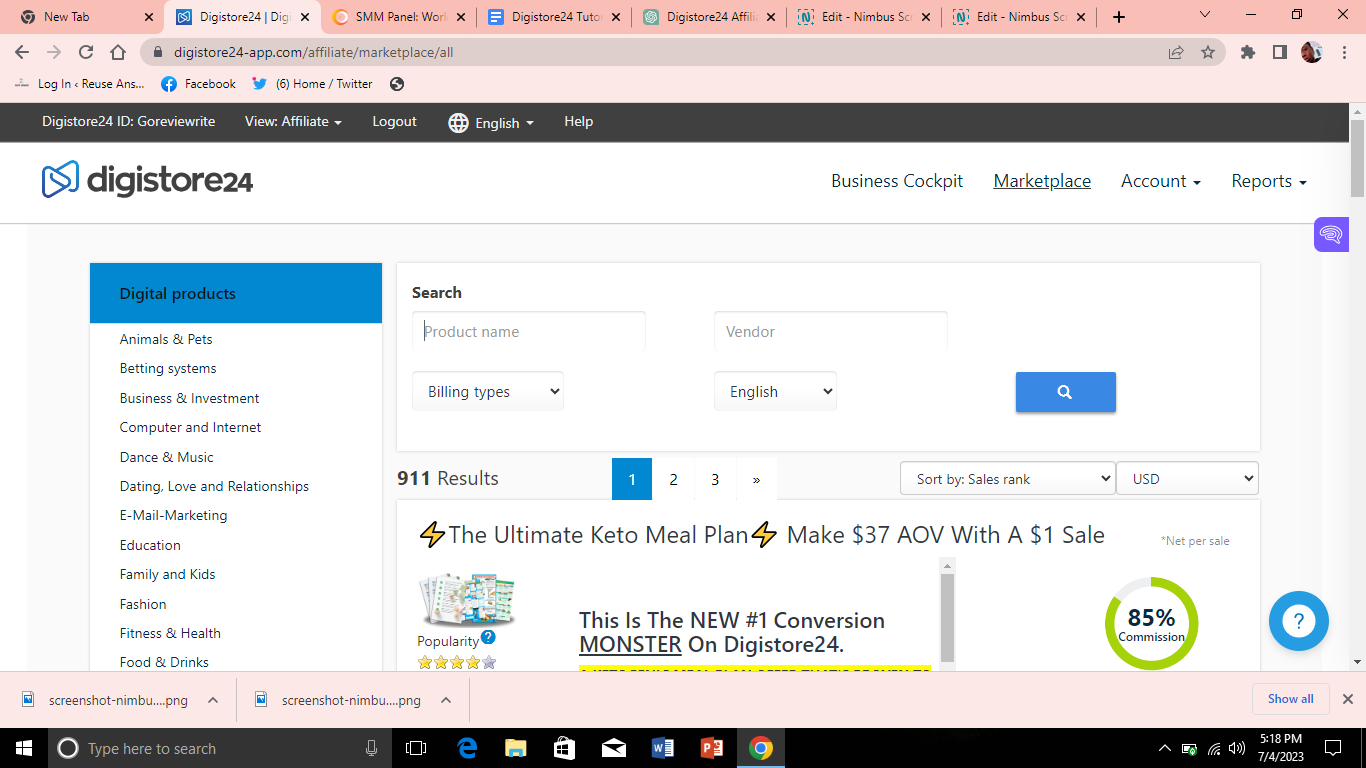
Task: Click the Vendor search field
Action: point(830,331)
